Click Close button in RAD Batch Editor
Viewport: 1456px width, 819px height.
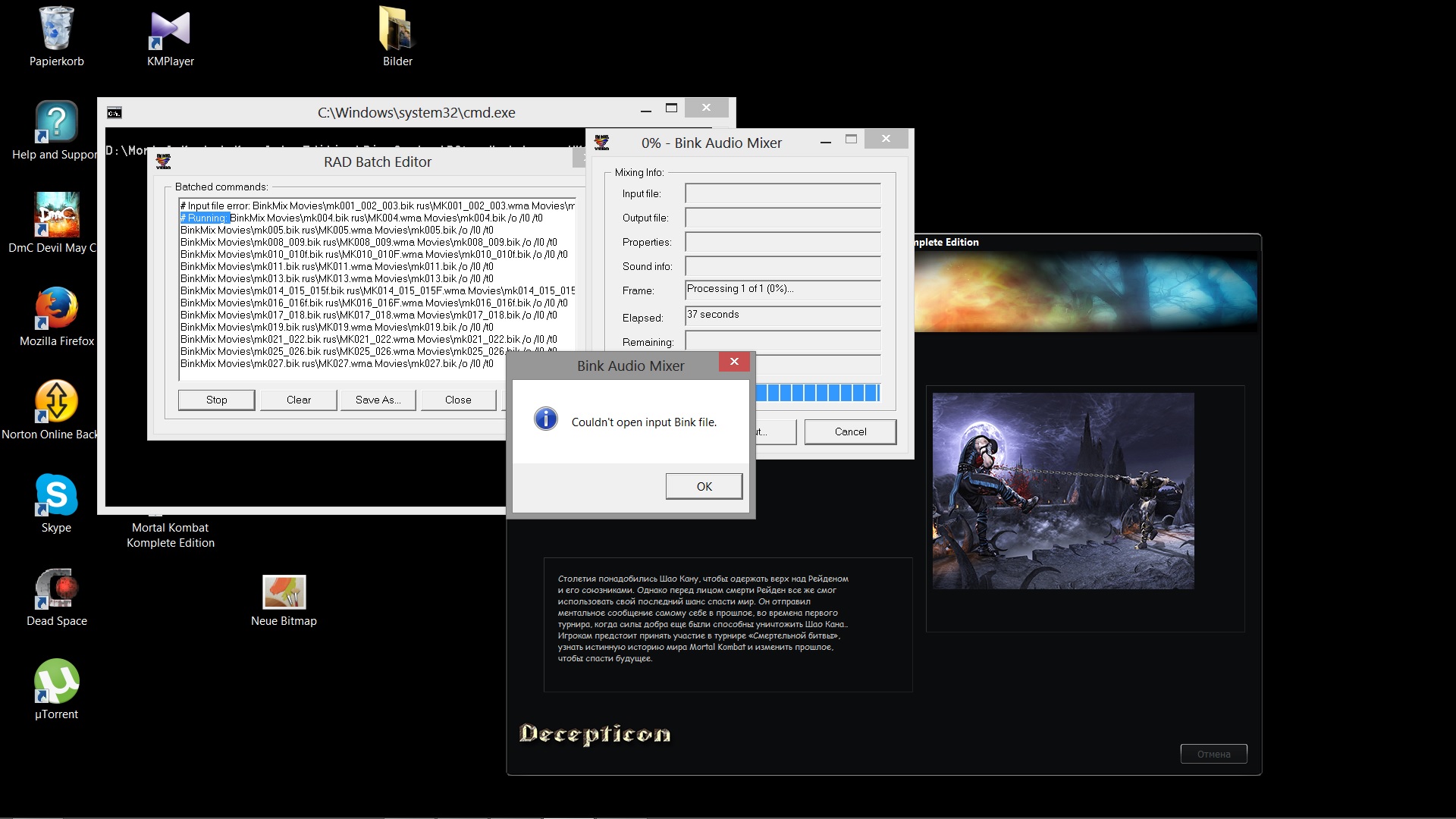click(x=458, y=400)
